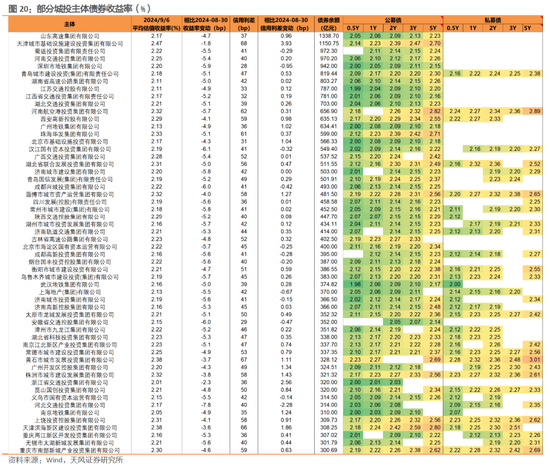The height and width of the screenshot is (467, 550).
Task: Select the row name 河南交通投资集团有限公司
Action: (x=70, y=59)
